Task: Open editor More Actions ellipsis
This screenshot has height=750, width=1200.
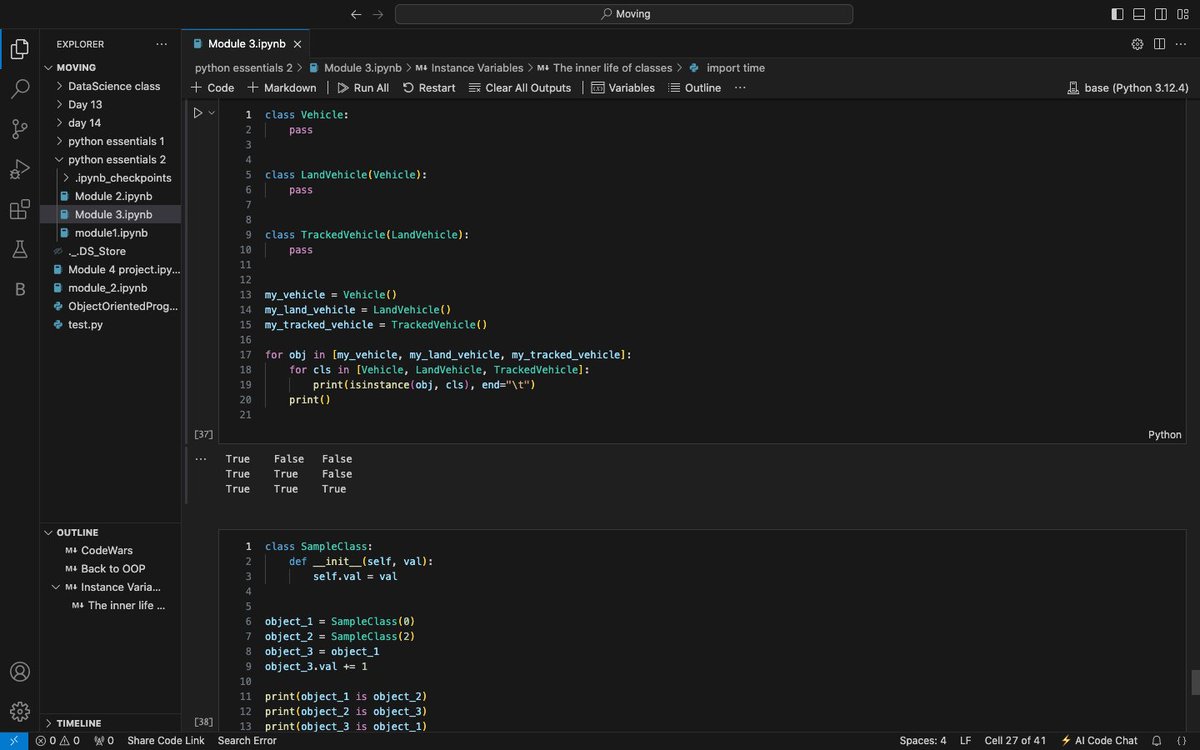Action: tap(1181, 44)
